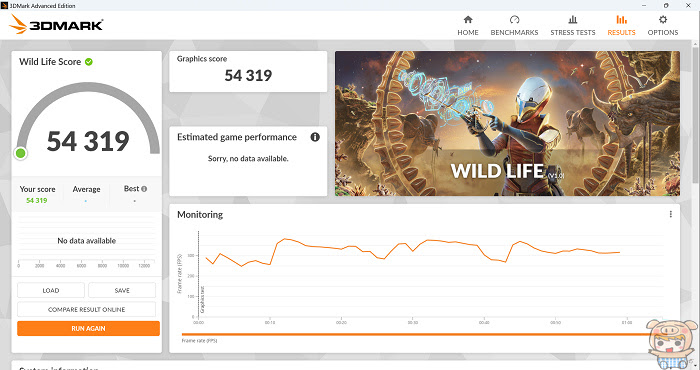
Task: Open Options gear icon
Action: click(662, 20)
